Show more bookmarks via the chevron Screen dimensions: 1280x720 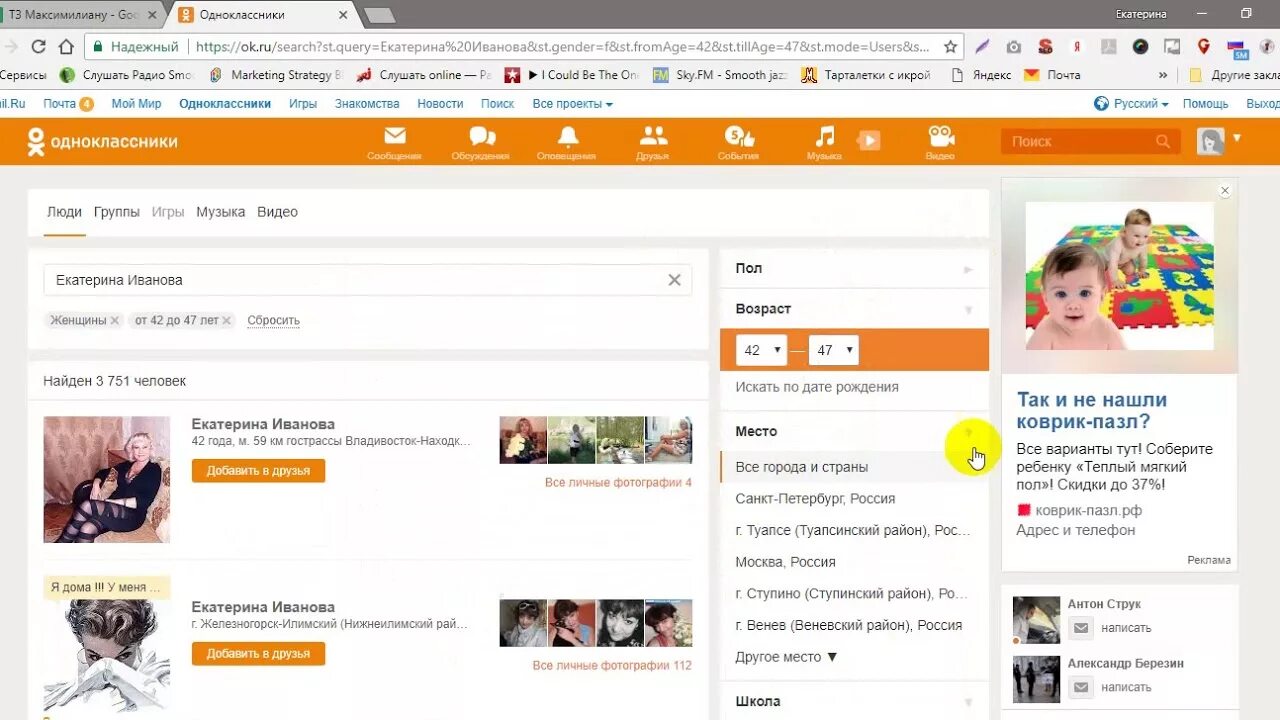click(x=1163, y=75)
